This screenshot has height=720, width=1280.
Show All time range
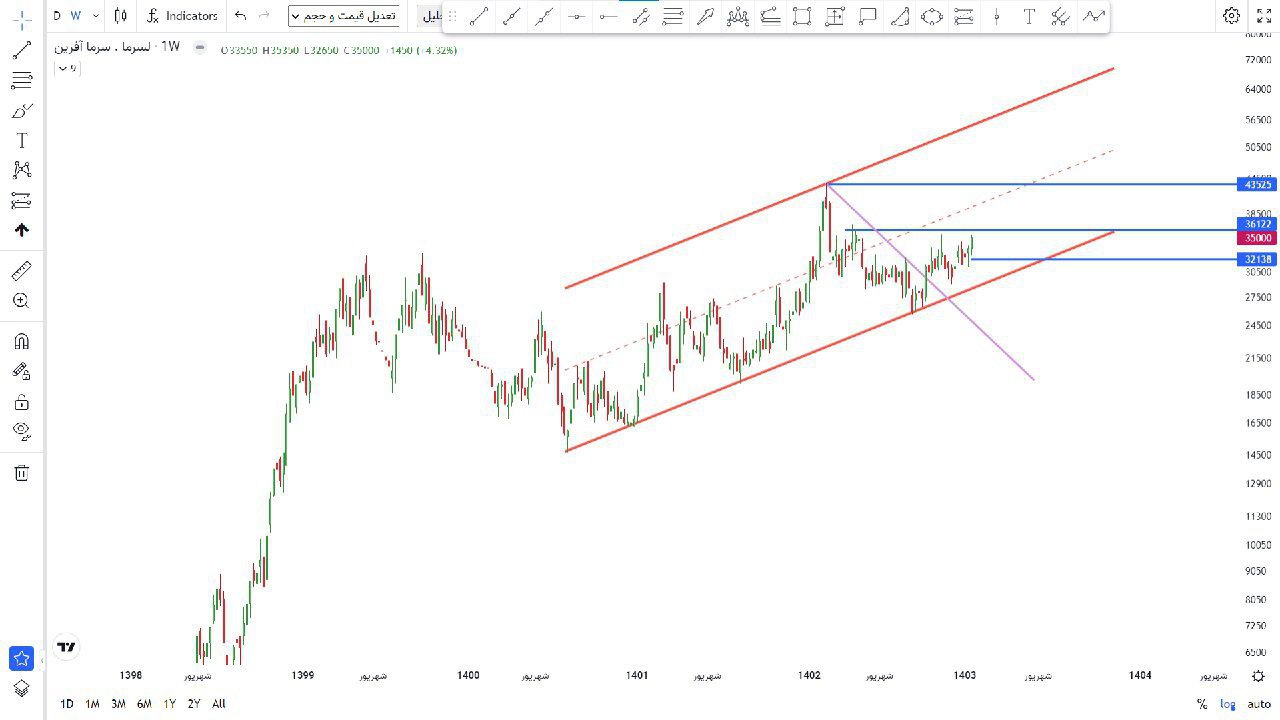218,704
